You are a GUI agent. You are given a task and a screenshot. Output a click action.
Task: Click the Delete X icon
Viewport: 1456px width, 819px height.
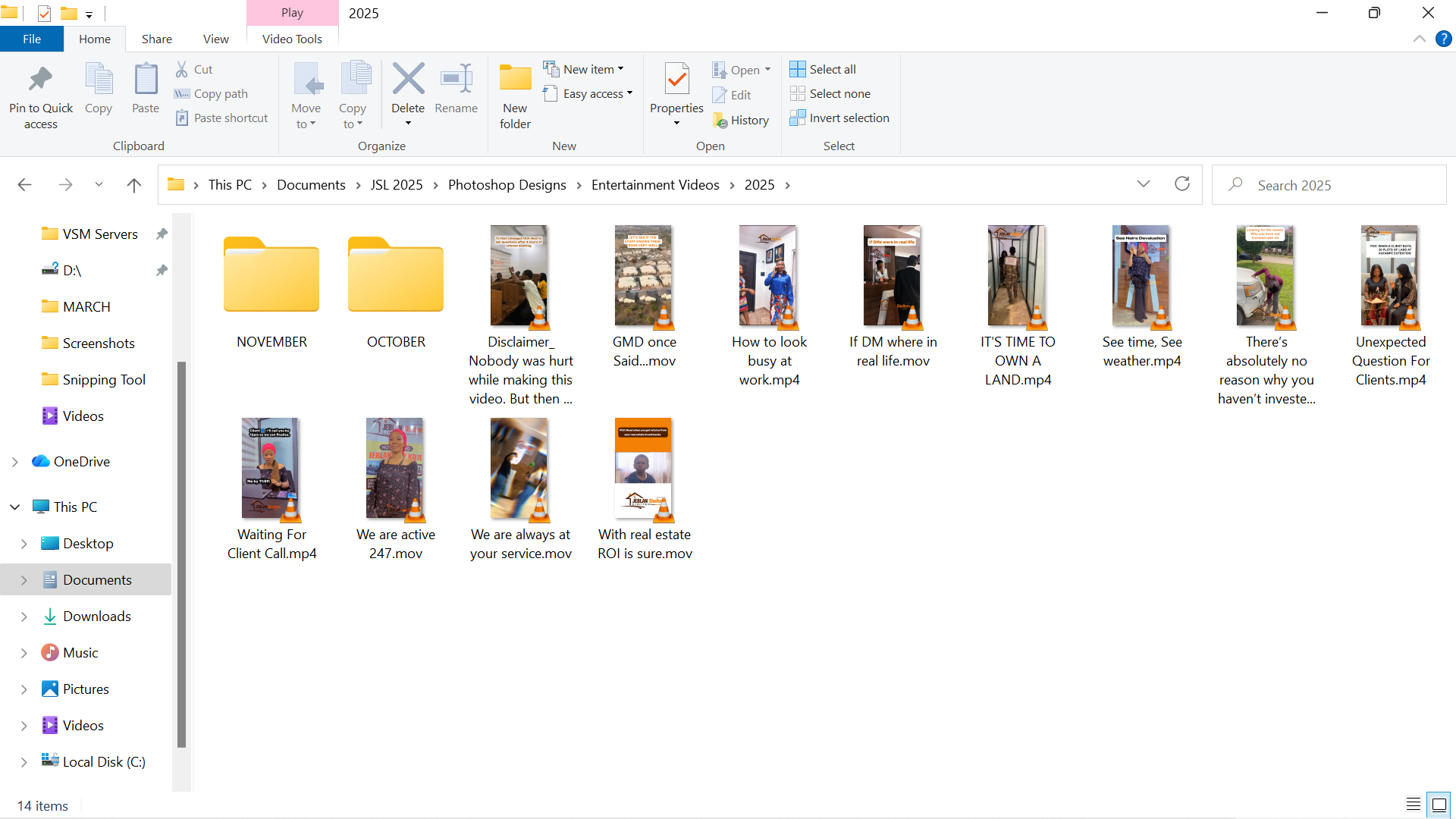(408, 79)
